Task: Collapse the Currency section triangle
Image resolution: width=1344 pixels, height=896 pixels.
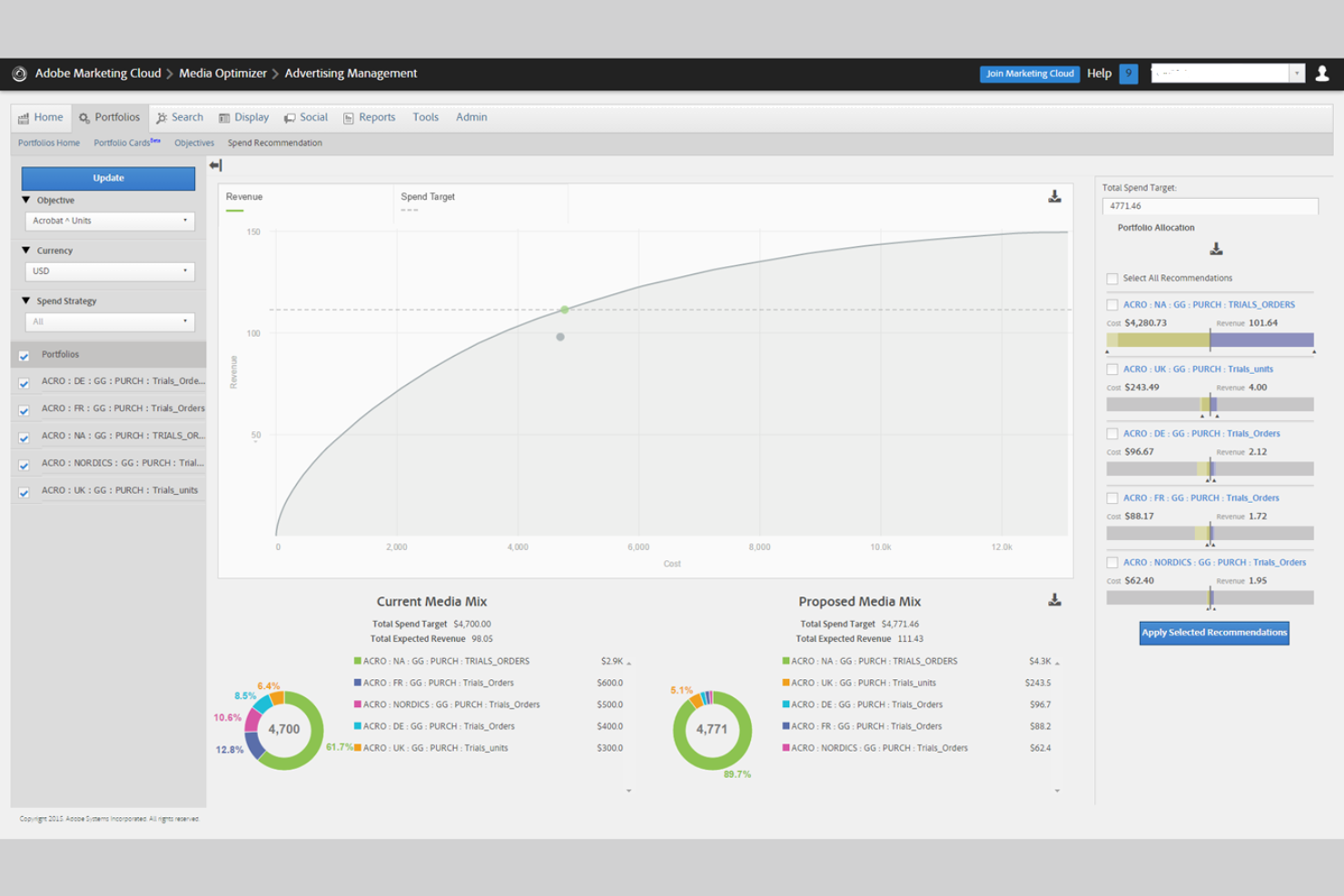Action: pos(25,251)
